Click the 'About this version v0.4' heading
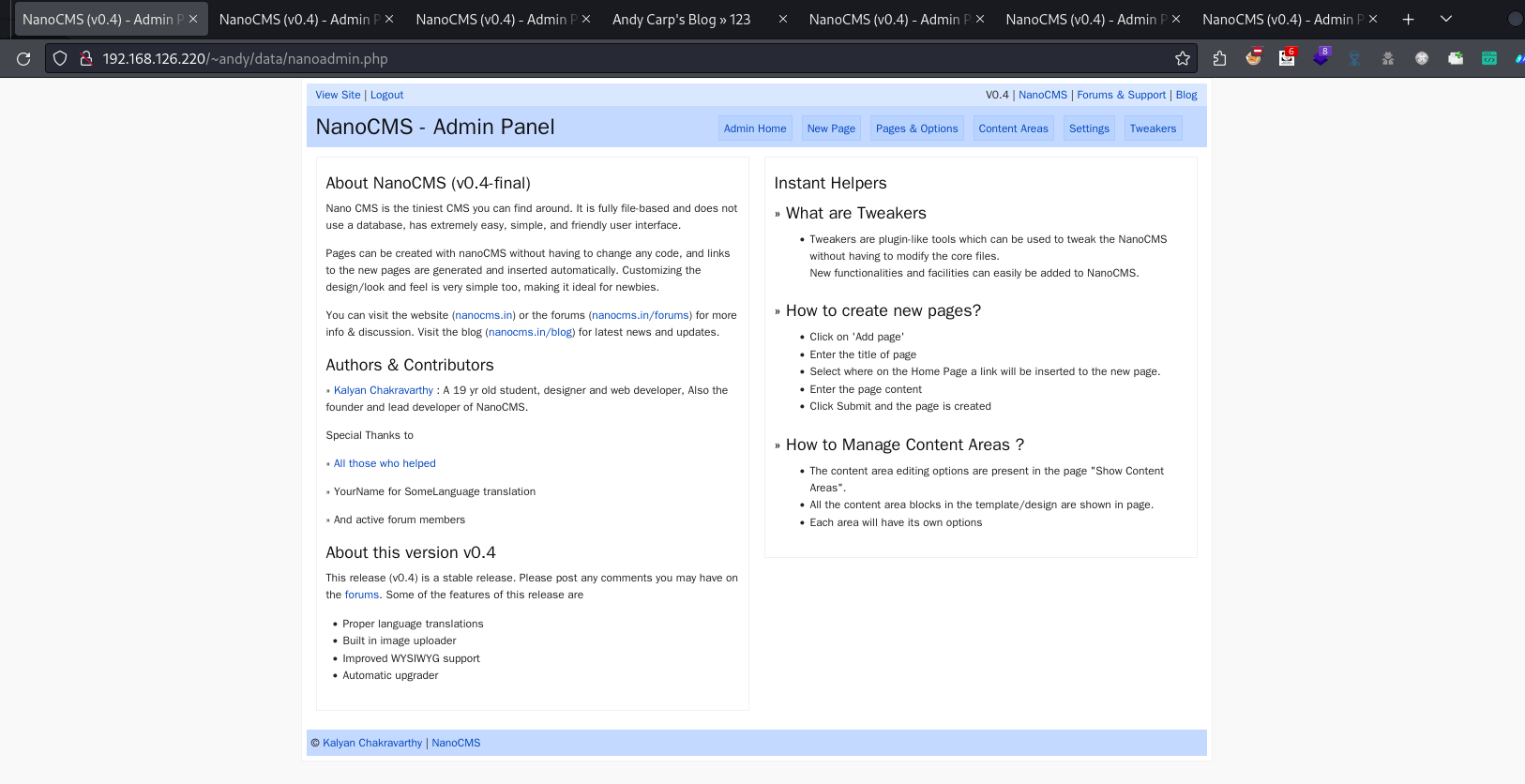Image resolution: width=1525 pixels, height=784 pixels. click(411, 552)
